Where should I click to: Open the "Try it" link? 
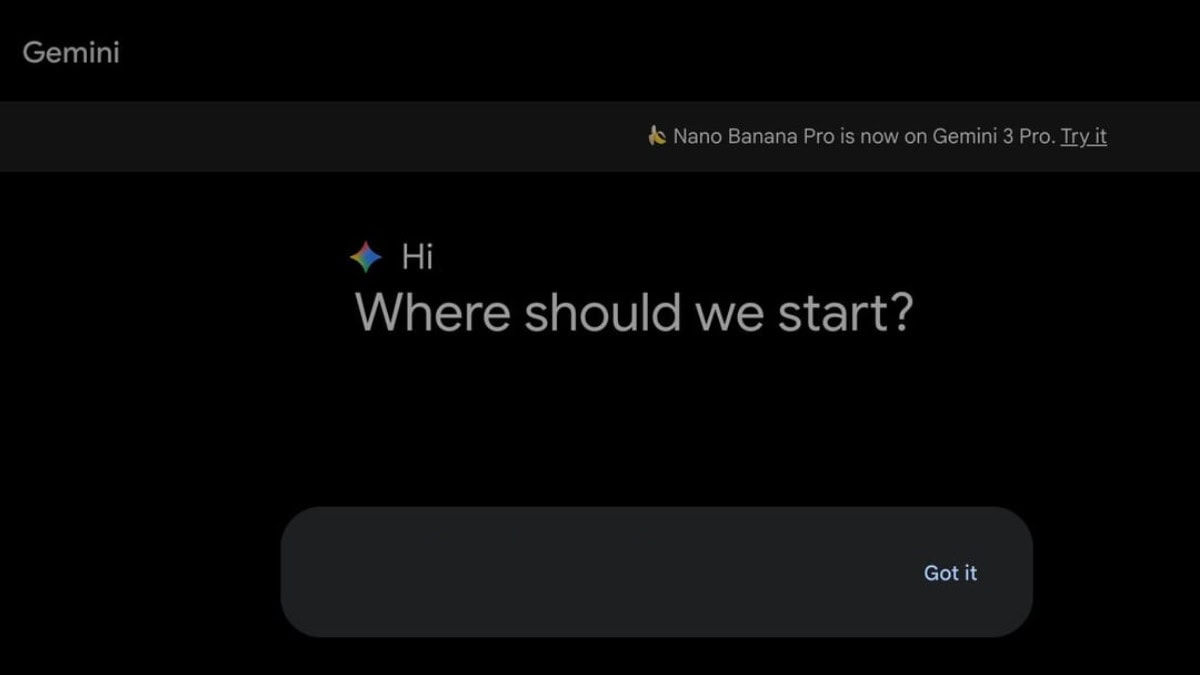tap(1083, 136)
